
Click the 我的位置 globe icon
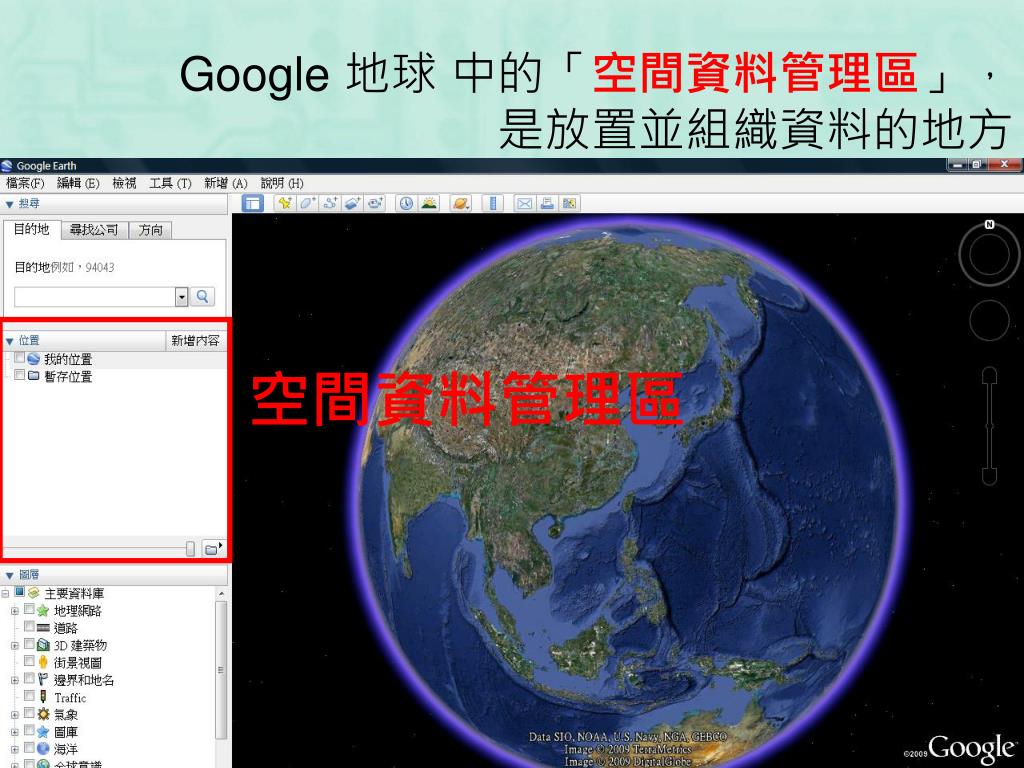click(x=34, y=359)
